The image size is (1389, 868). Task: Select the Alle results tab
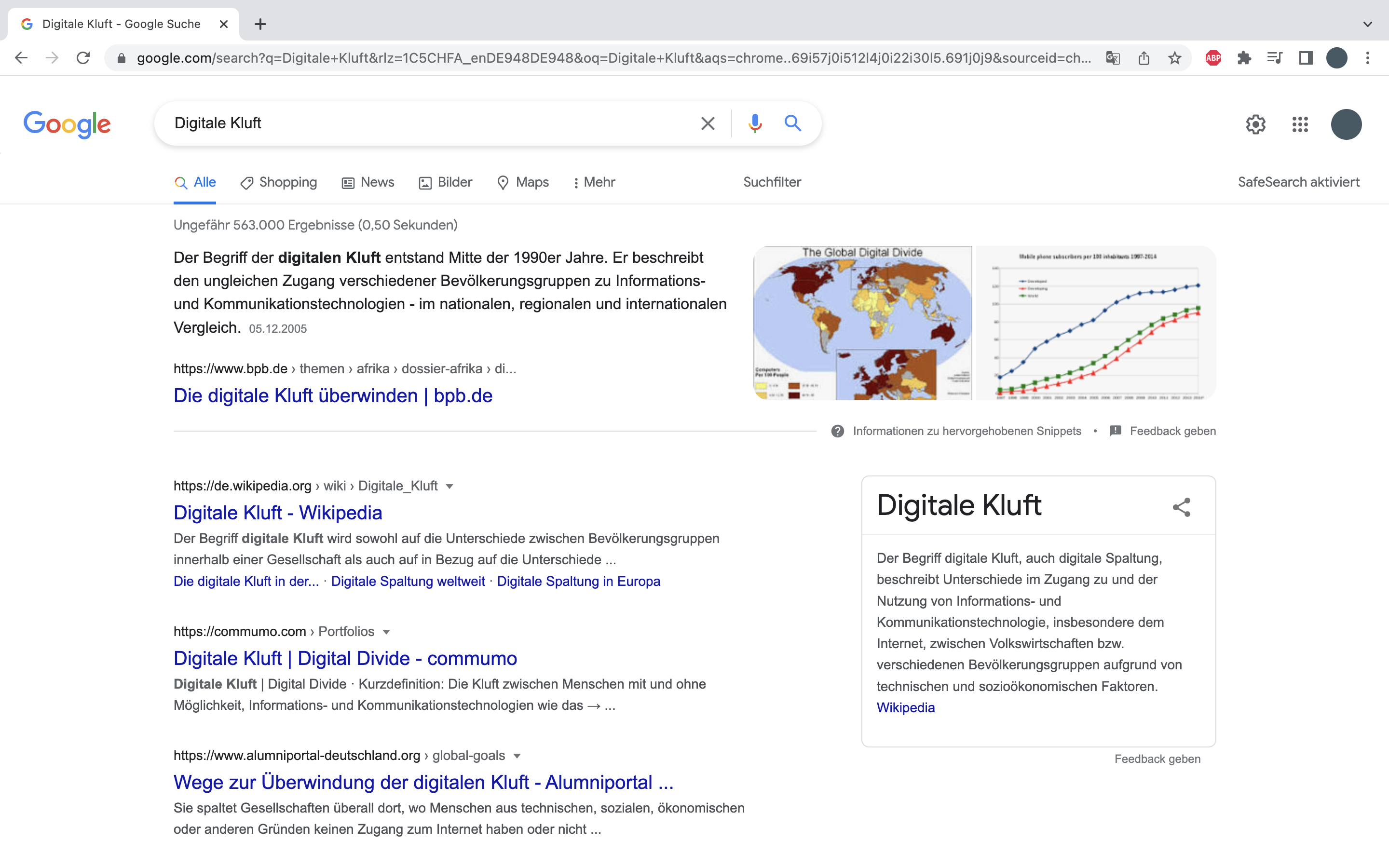195,183
